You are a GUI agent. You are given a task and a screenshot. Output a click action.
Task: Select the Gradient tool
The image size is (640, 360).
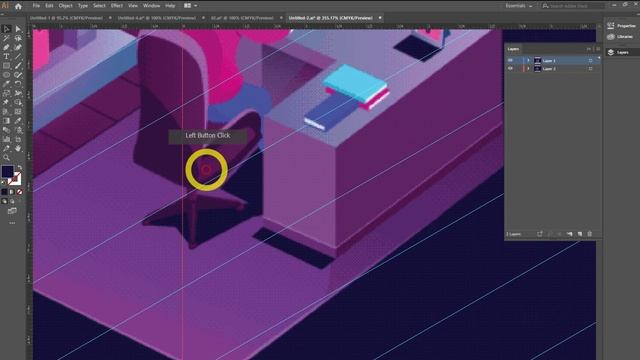click(7, 121)
